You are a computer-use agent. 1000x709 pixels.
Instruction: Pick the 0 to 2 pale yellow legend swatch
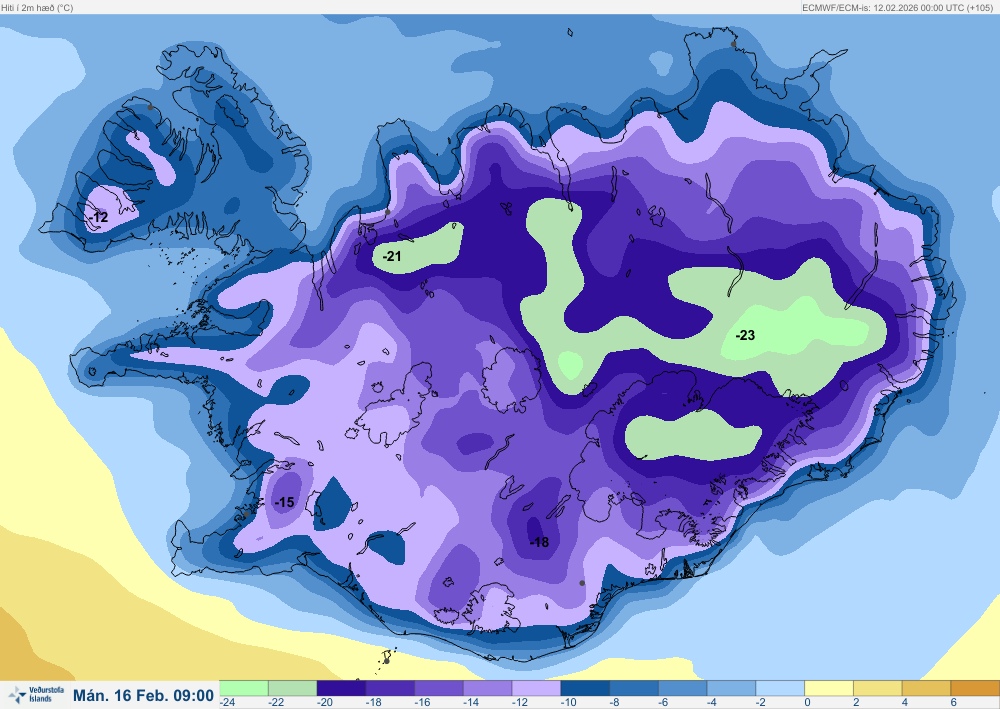(x=829, y=688)
